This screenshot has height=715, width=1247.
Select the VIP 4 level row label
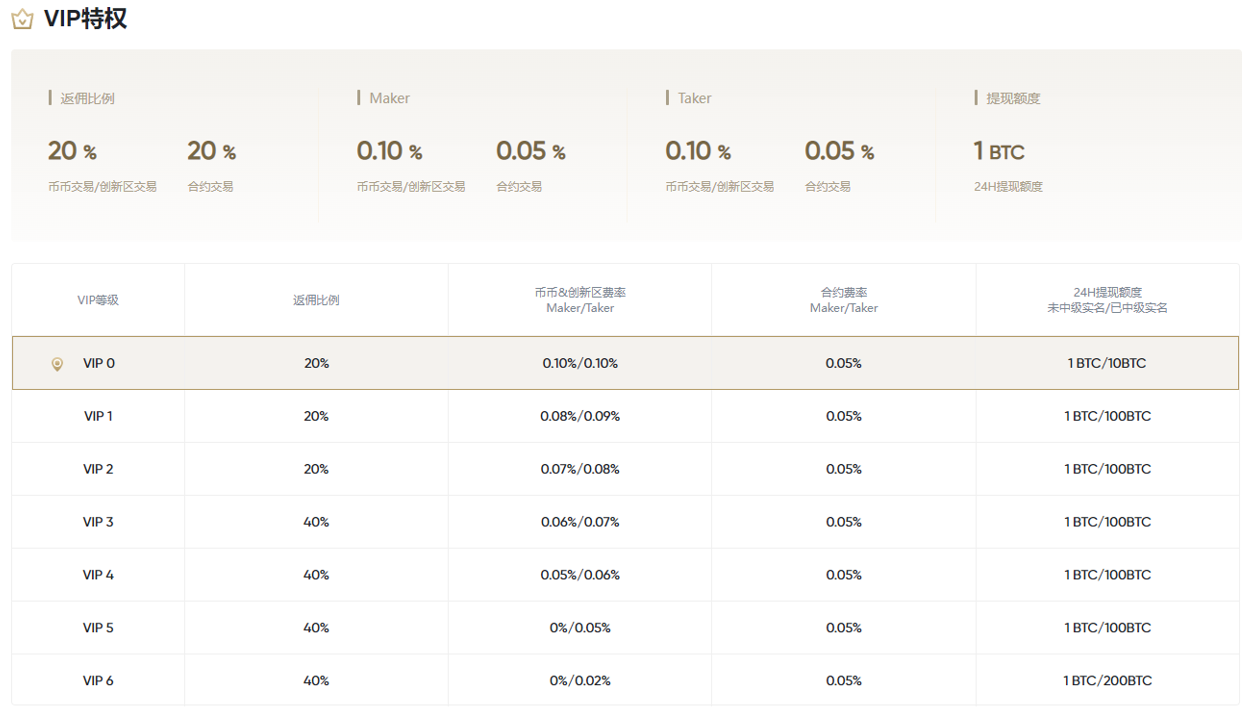click(x=98, y=575)
